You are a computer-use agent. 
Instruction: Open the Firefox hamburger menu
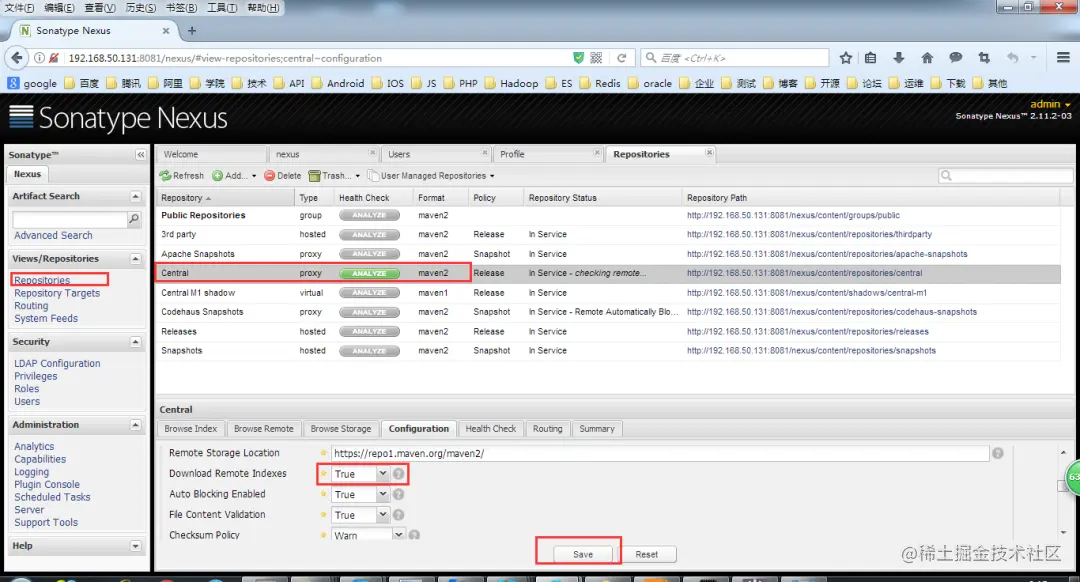(x=1063, y=58)
